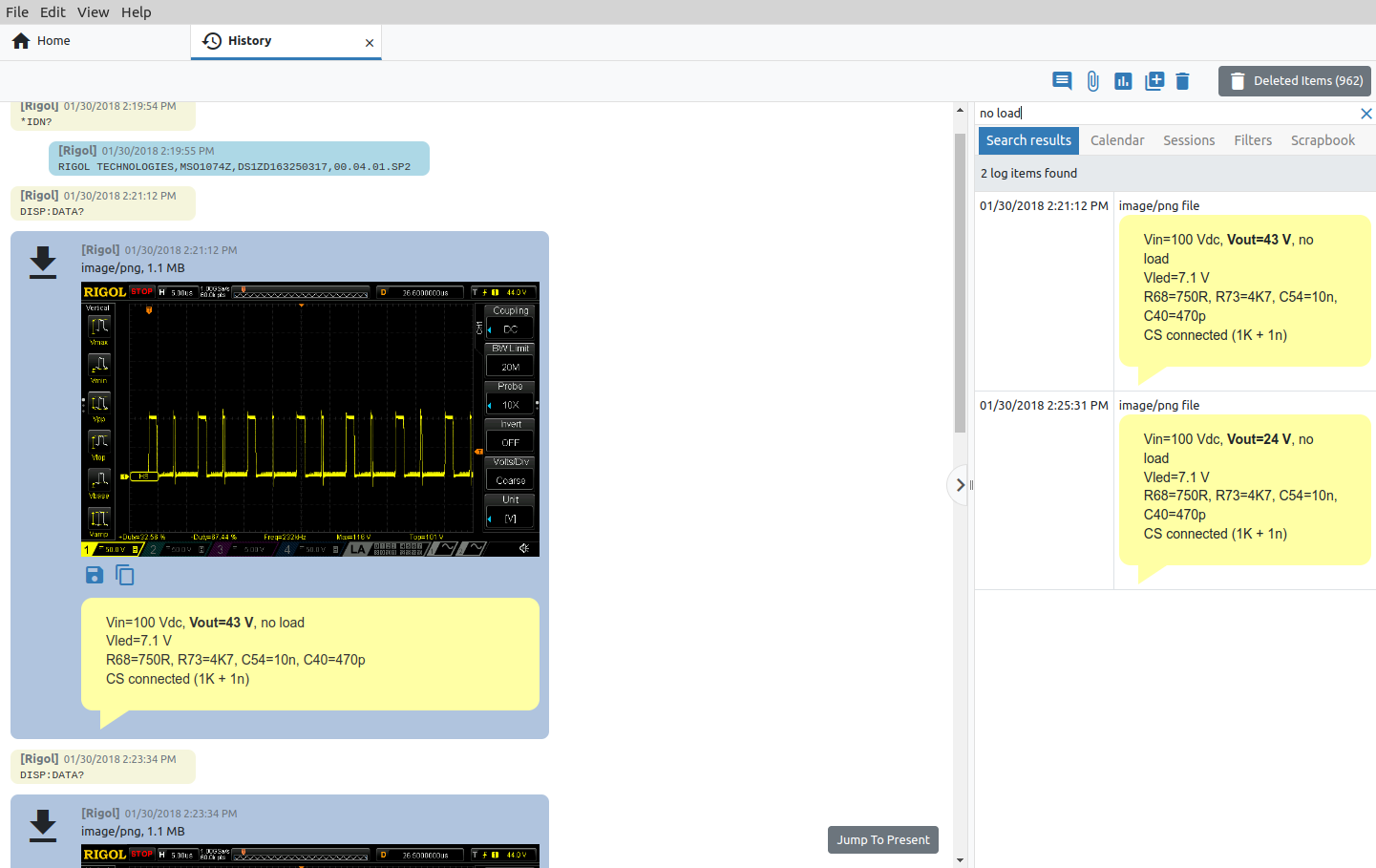
Task: Open the Sessions tab
Action: [1189, 140]
